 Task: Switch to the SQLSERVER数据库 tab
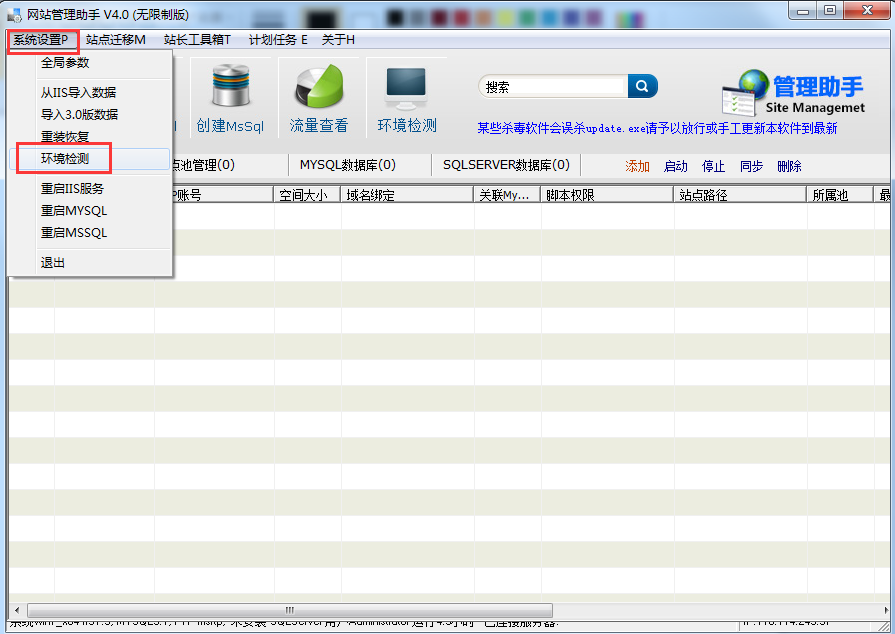(506, 165)
